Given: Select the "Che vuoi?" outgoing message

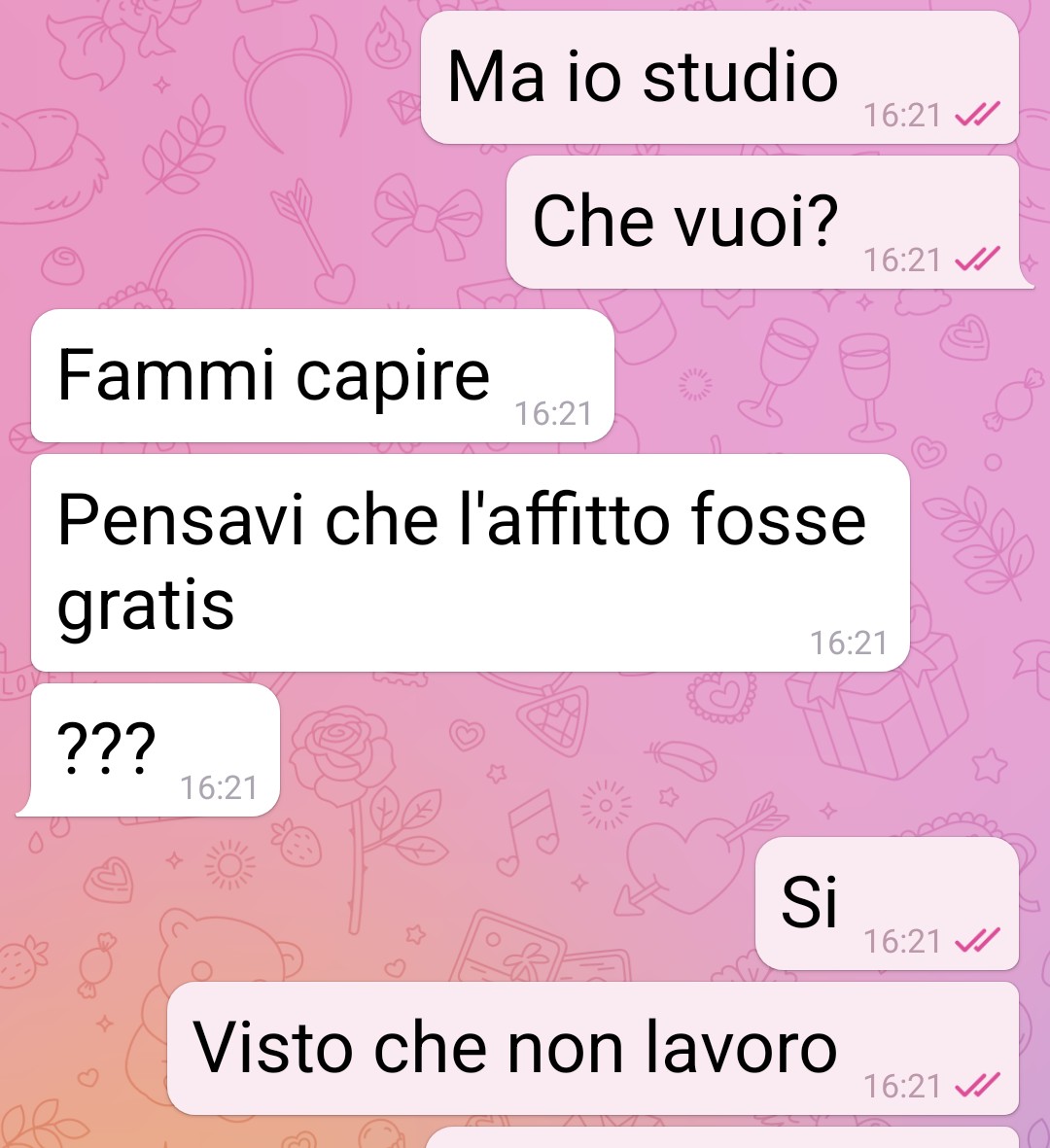Looking at the screenshot, I should (x=763, y=222).
